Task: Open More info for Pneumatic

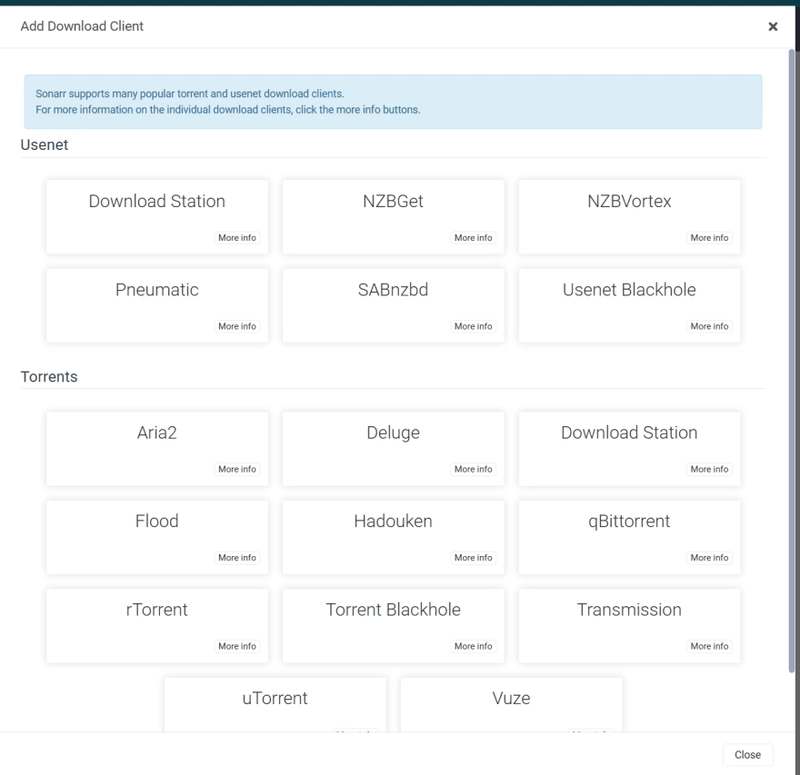Action: pos(237,327)
